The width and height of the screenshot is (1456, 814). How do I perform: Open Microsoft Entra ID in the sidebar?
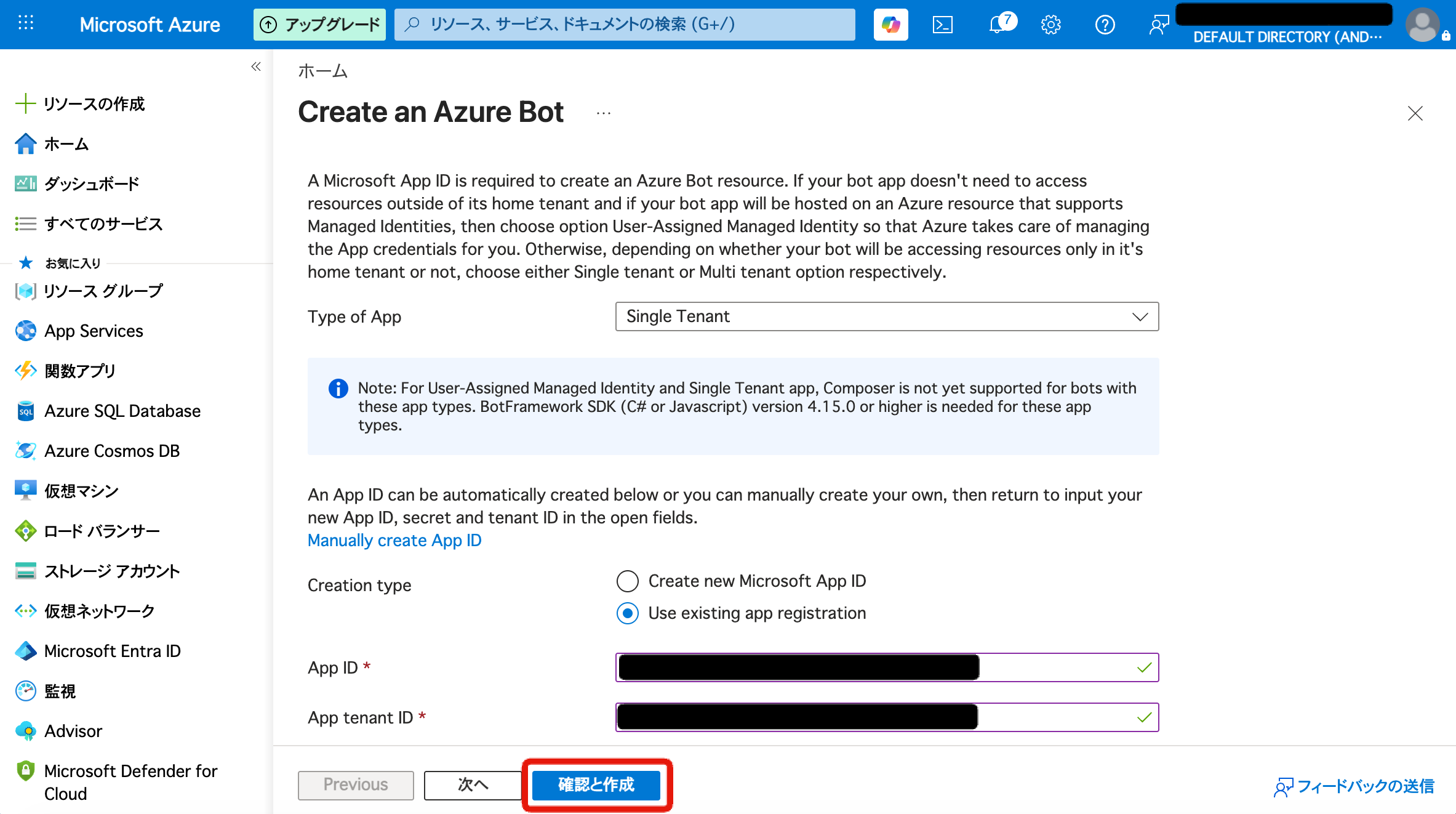point(113,651)
